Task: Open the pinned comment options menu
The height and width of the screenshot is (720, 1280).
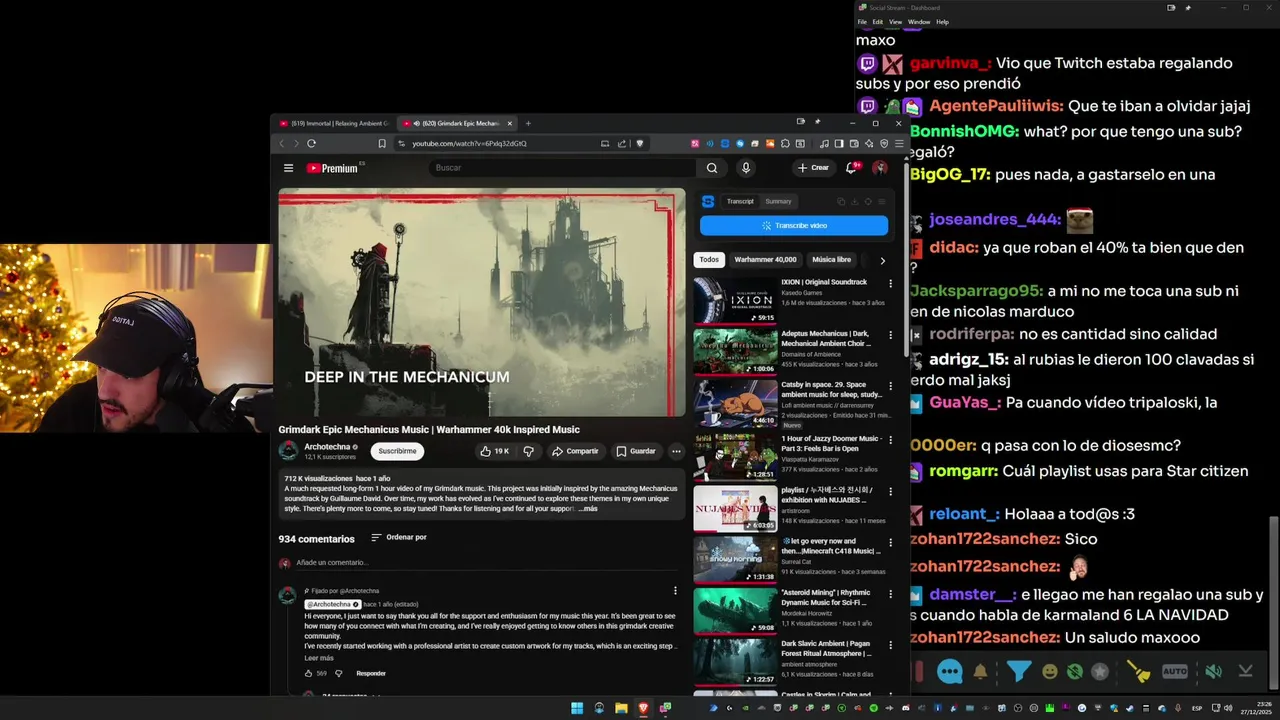Action: (675, 591)
